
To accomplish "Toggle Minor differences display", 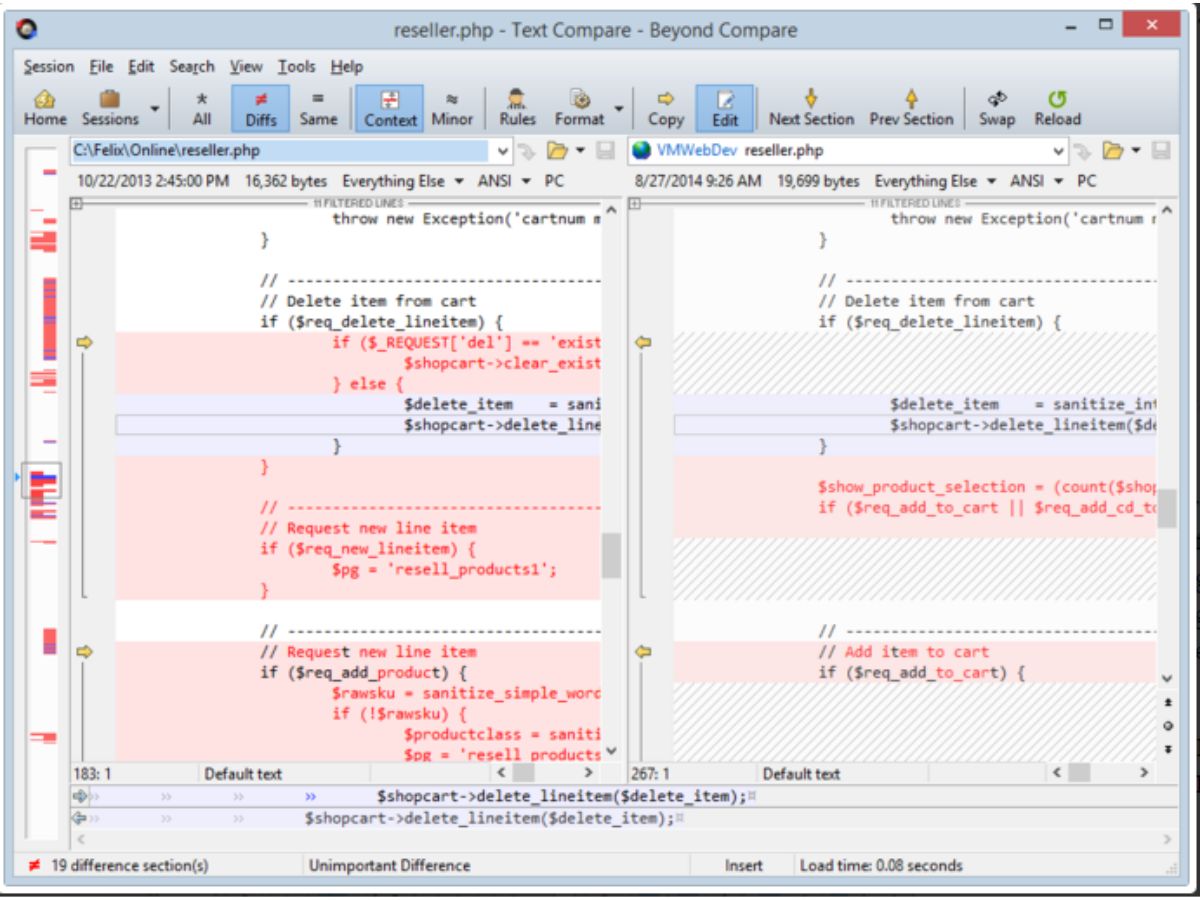I will click(452, 108).
